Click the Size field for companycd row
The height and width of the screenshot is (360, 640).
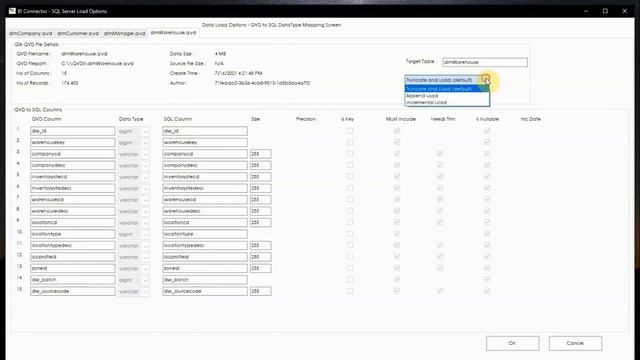[260, 154]
